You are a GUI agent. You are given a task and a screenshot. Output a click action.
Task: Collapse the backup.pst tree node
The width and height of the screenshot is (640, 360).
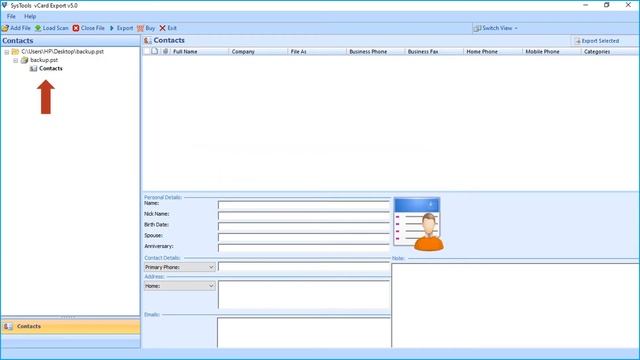pyautogui.click(x=16, y=60)
